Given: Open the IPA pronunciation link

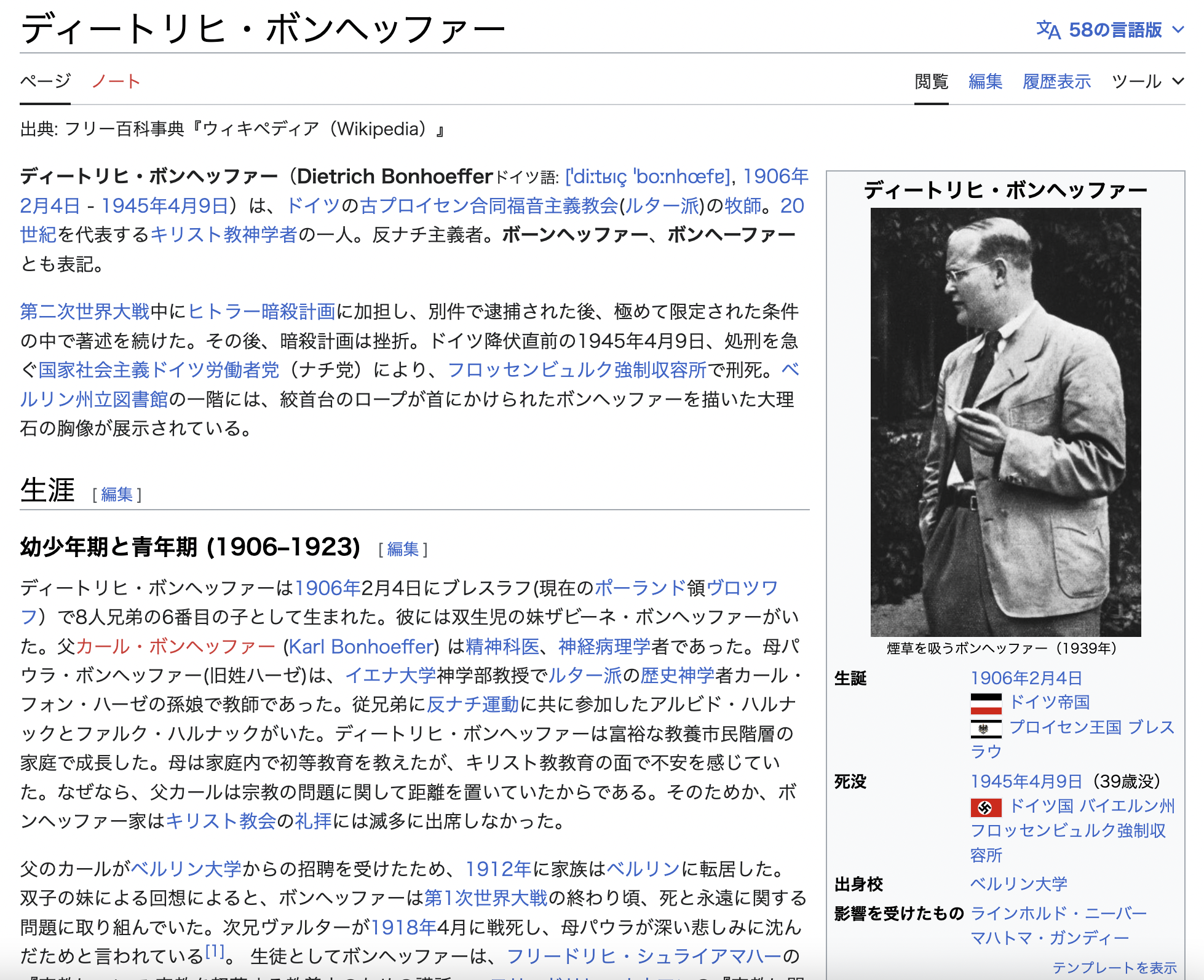Looking at the screenshot, I should point(648,177).
